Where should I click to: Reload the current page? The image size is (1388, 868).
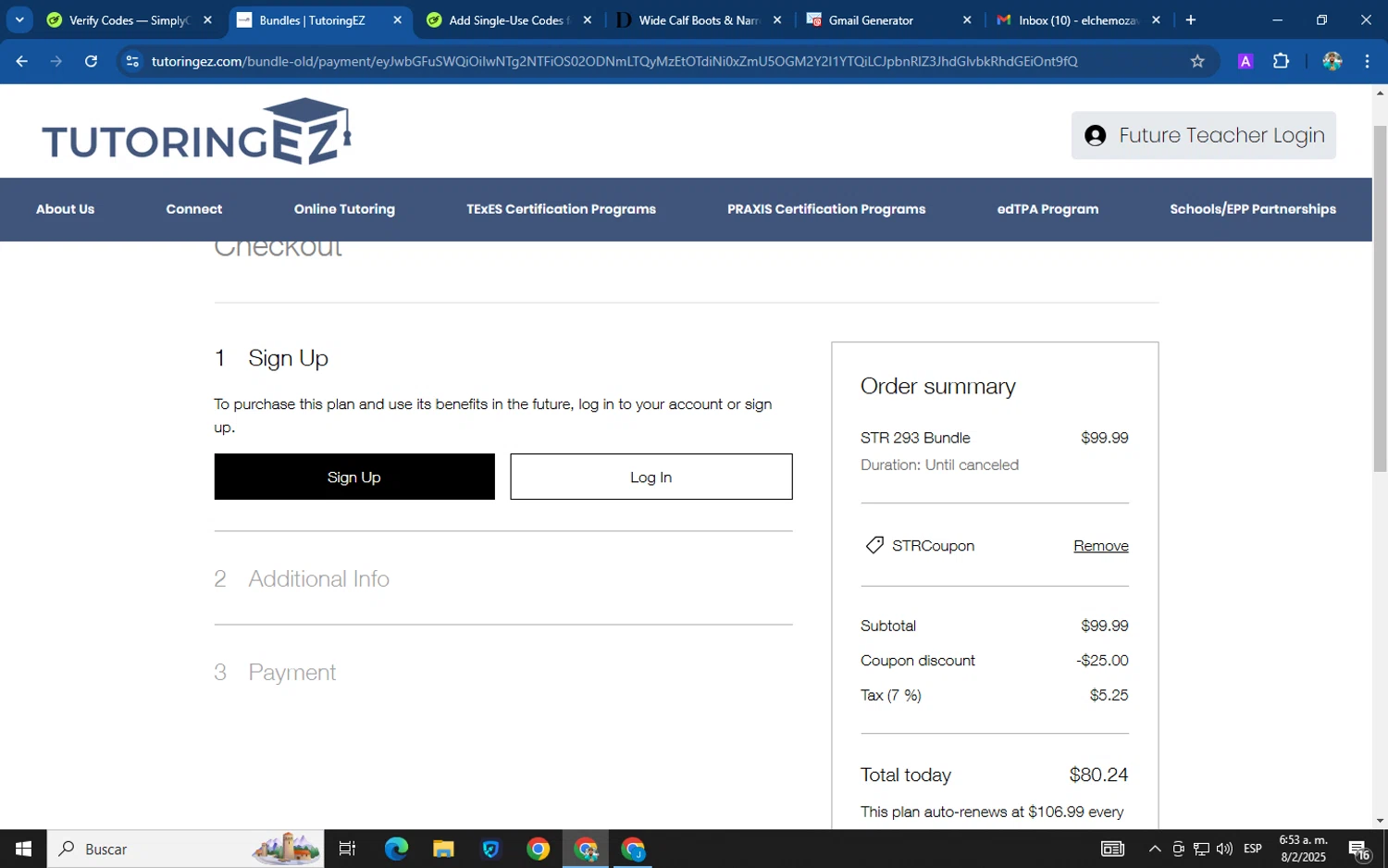tap(91, 61)
